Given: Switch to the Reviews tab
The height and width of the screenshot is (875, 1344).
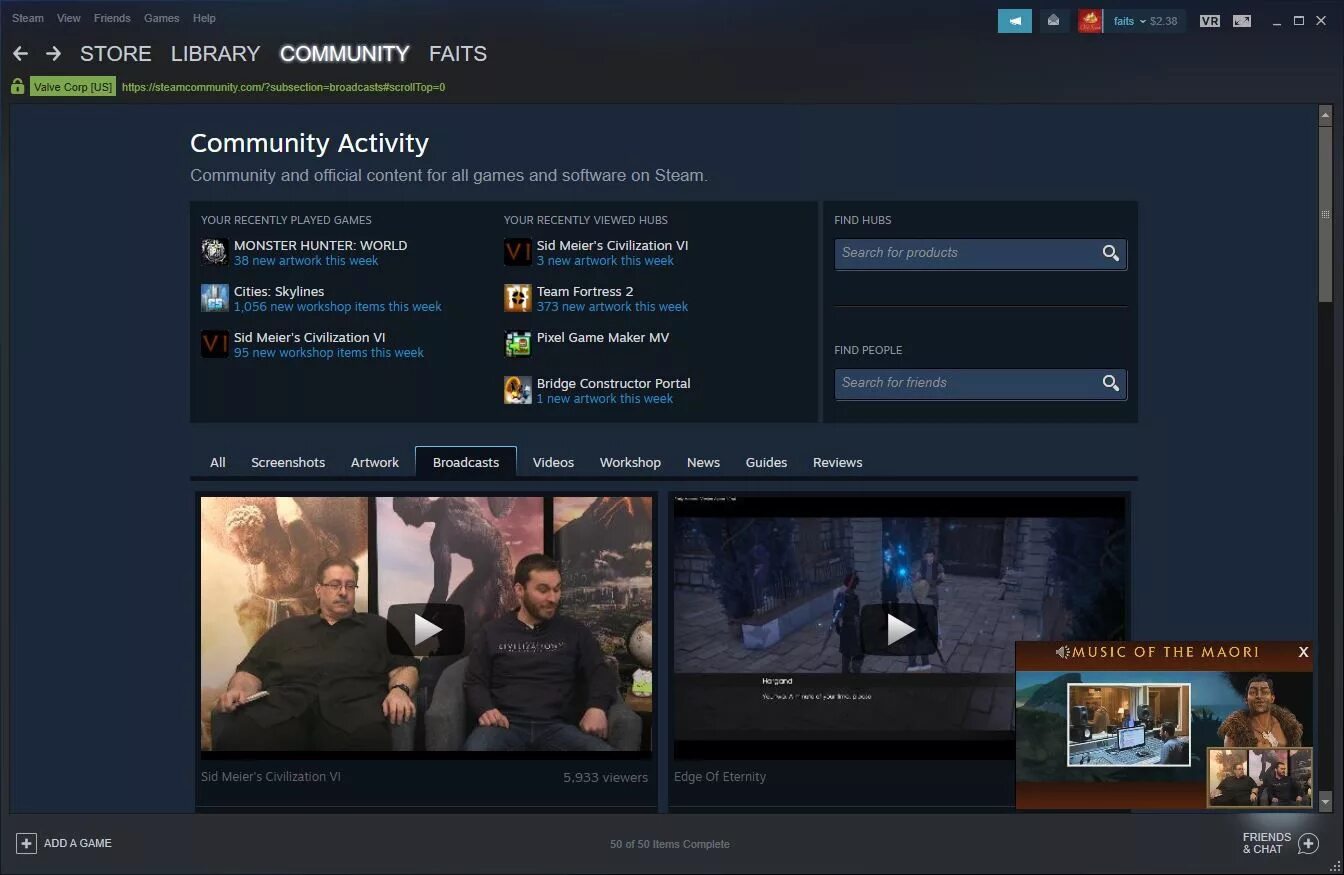Looking at the screenshot, I should point(838,462).
